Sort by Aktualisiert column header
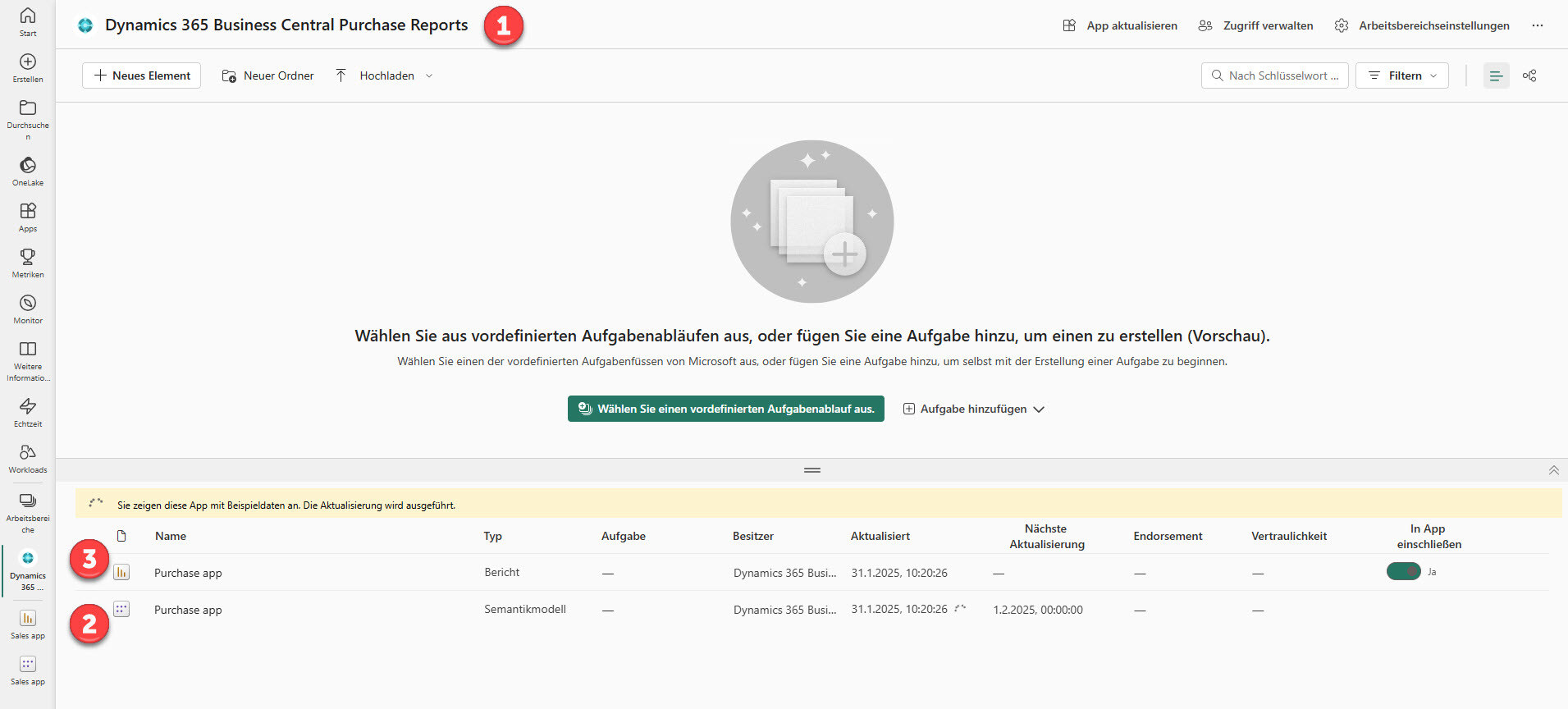Viewport: 1568px width, 709px height. coord(880,536)
